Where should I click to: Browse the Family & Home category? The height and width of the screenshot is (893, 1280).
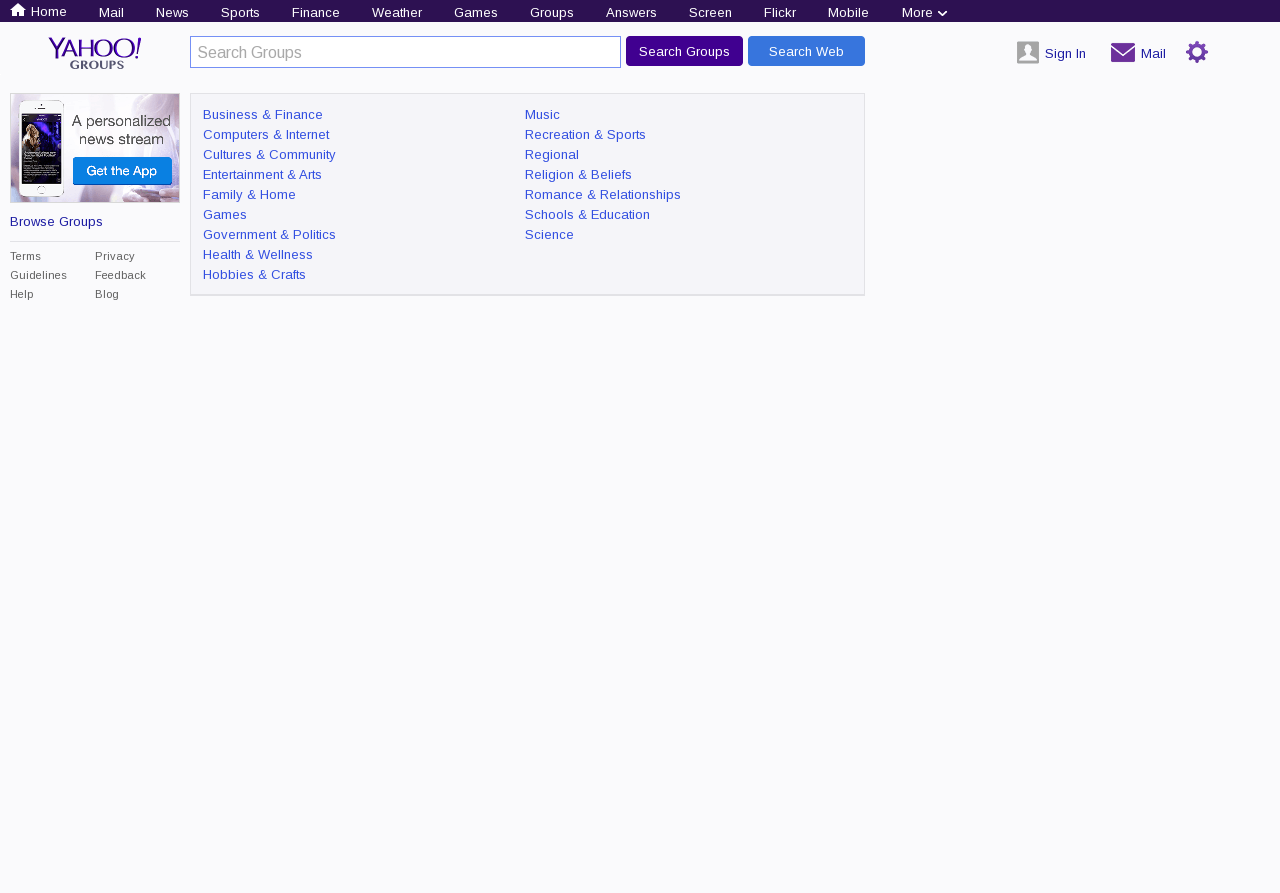249,195
